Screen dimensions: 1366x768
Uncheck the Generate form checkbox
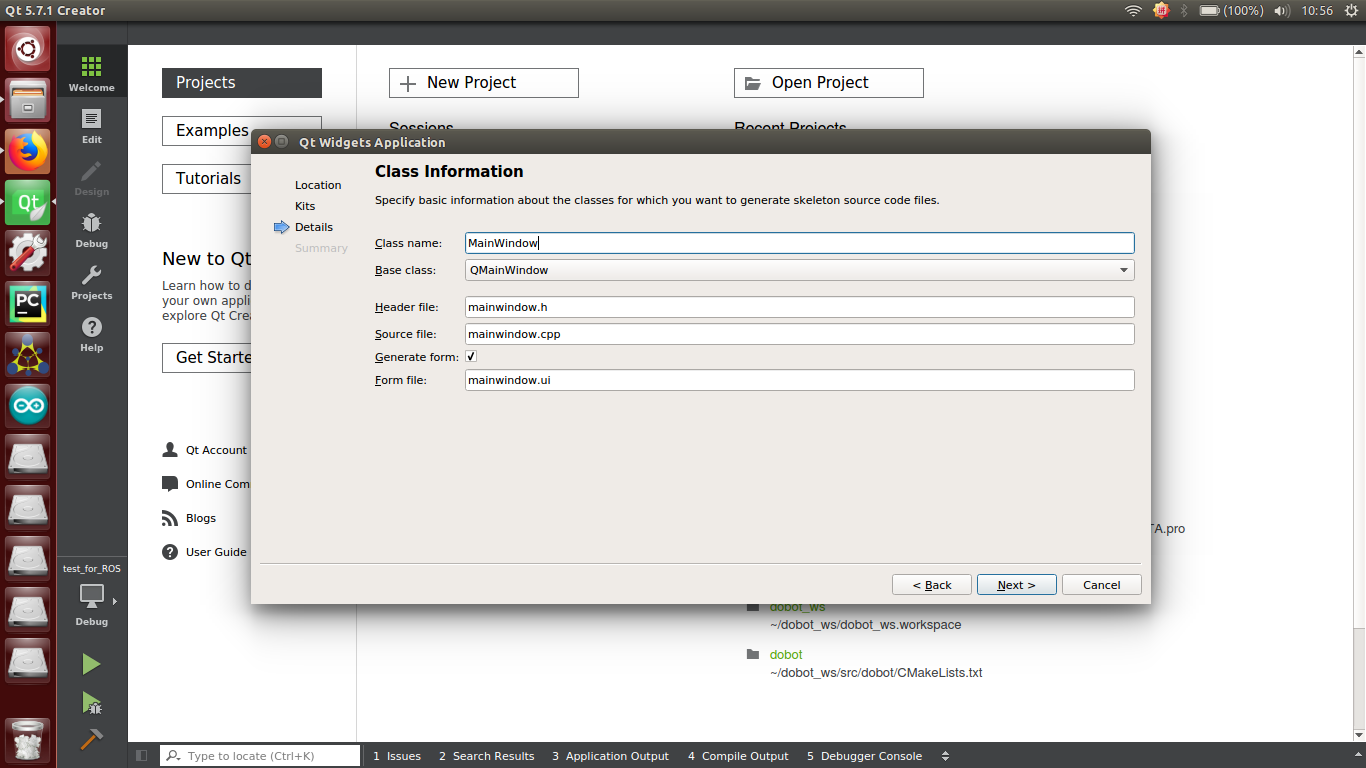(471, 356)
